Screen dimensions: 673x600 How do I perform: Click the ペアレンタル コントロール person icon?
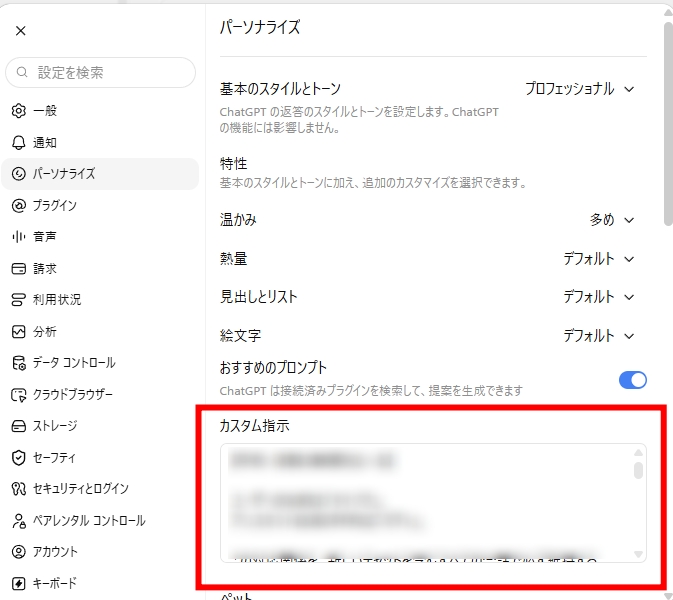pos(18,521)
